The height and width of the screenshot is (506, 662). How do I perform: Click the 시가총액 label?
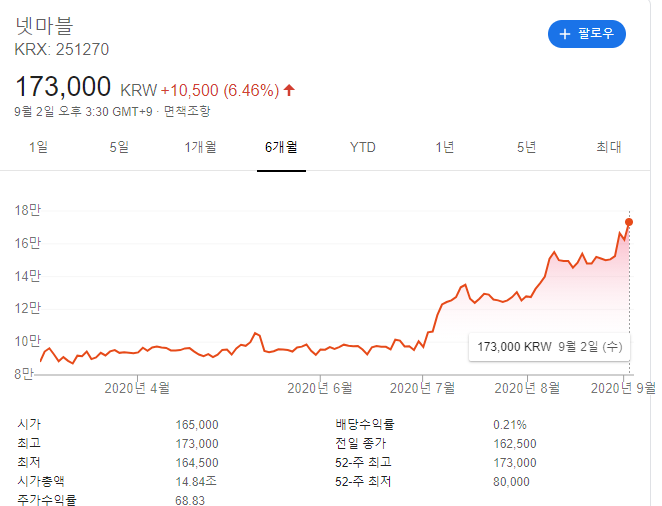tap(41, 481)
